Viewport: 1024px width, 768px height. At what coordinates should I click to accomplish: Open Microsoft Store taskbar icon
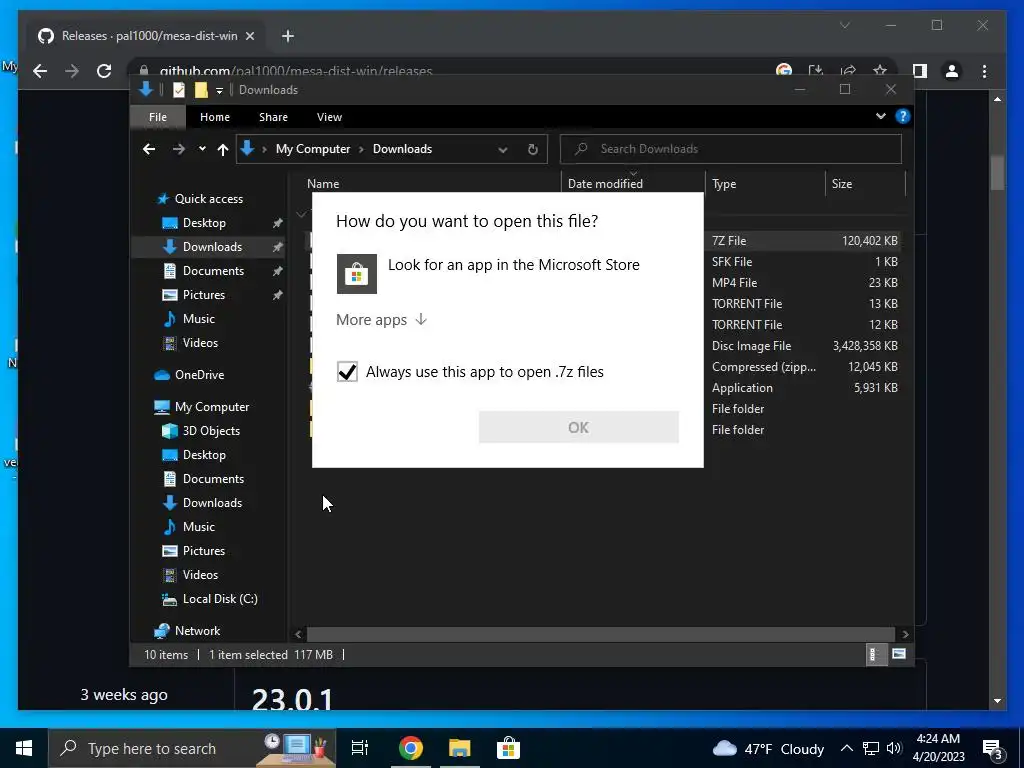pyautogui.click(x=508, y=748)
